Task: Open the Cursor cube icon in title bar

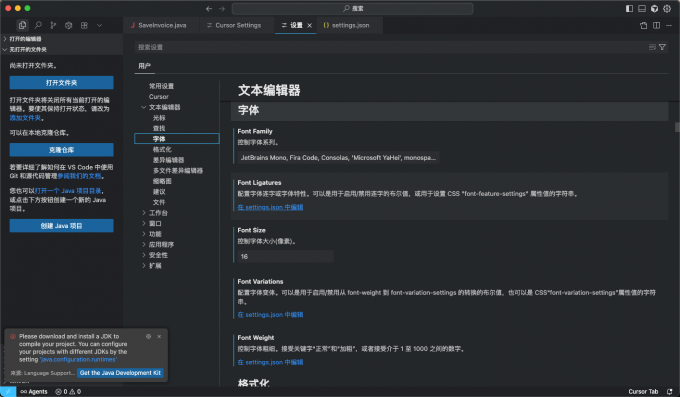Action: click(654, 8)
